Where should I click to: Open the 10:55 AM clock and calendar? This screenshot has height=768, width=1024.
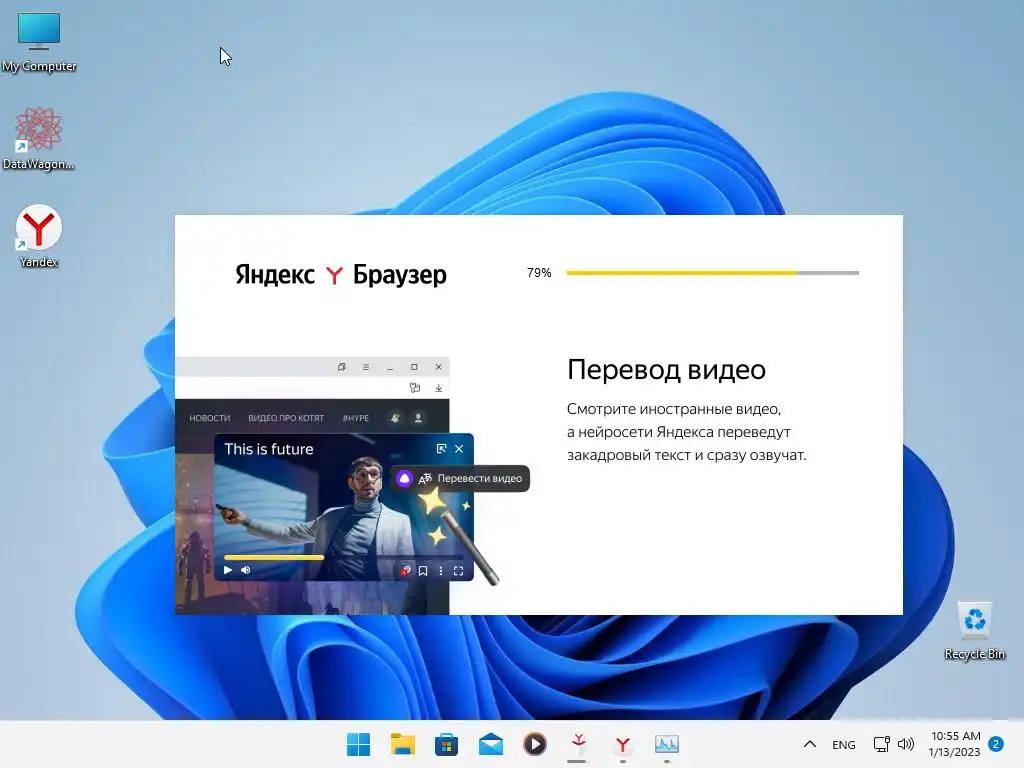(x=954, y=744)
